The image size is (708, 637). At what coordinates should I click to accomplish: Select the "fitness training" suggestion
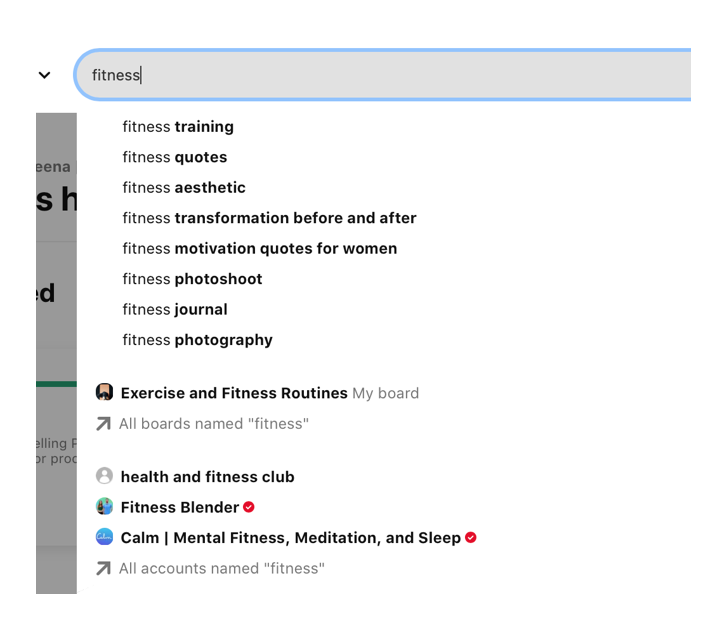click(x=178, y=127)
